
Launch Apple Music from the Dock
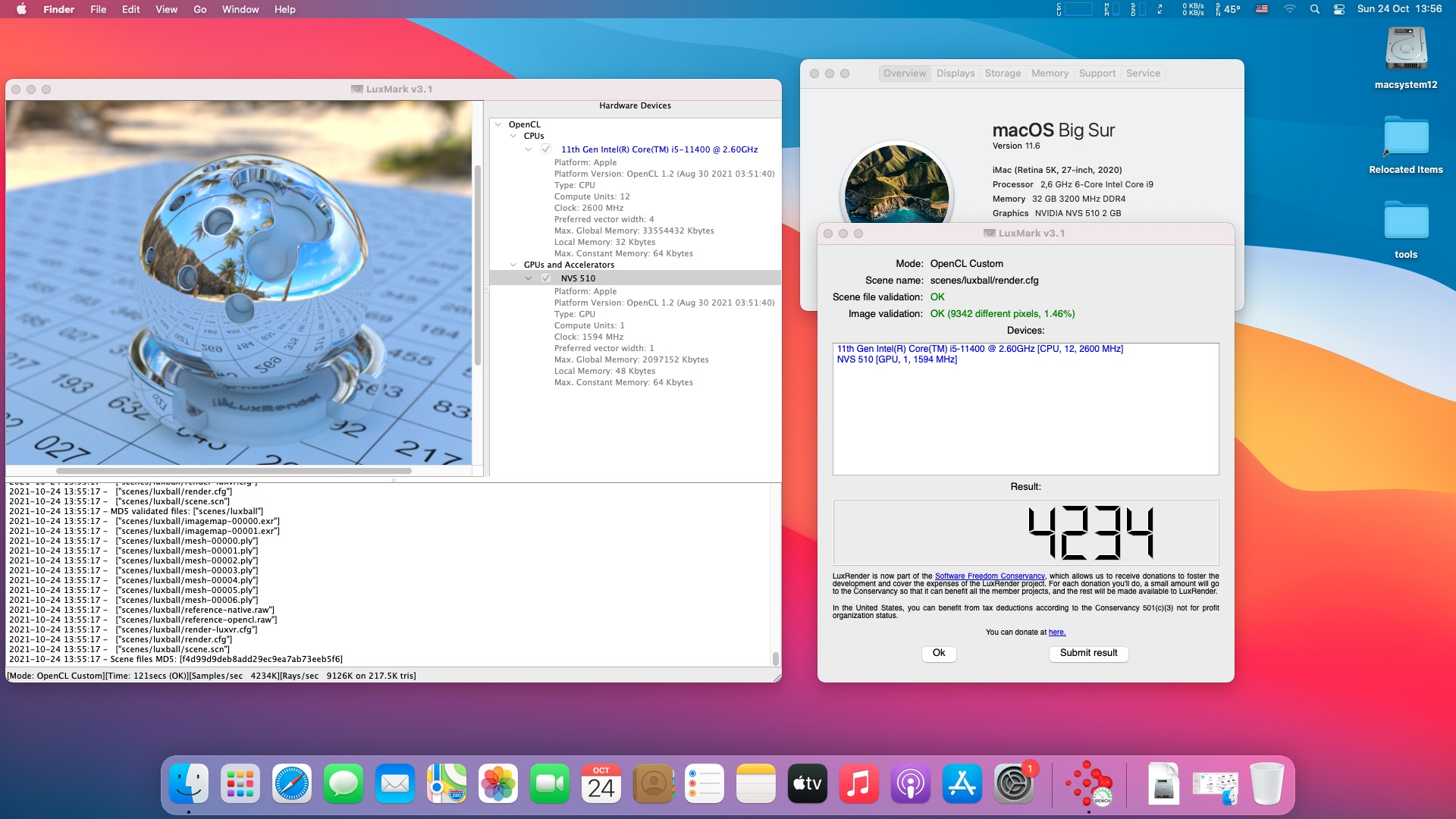pyautogui.click(x=858, y=784)
